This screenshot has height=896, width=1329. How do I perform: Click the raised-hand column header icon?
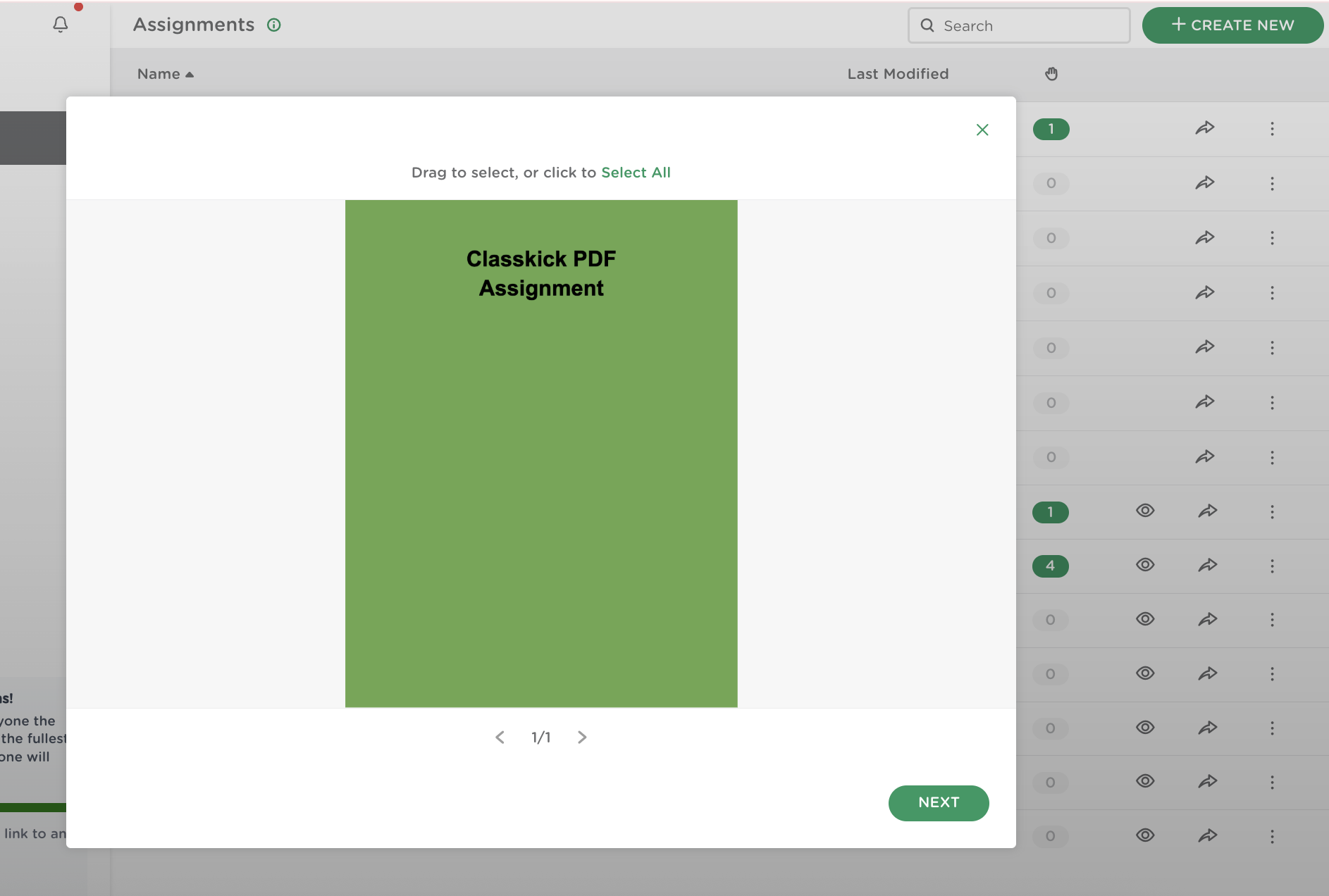1051,74
